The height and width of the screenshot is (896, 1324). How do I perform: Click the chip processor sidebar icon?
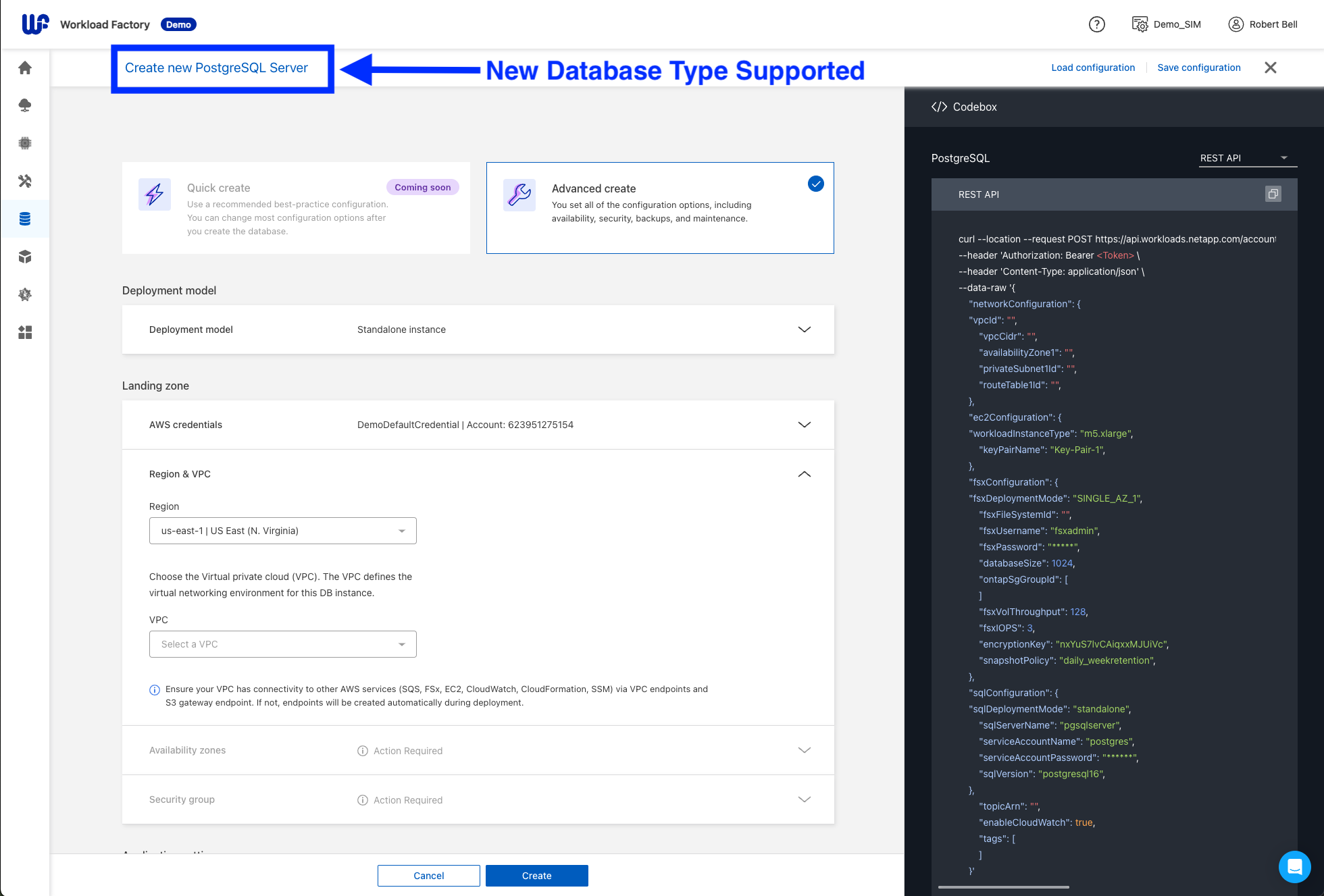[x=25, y=143]
